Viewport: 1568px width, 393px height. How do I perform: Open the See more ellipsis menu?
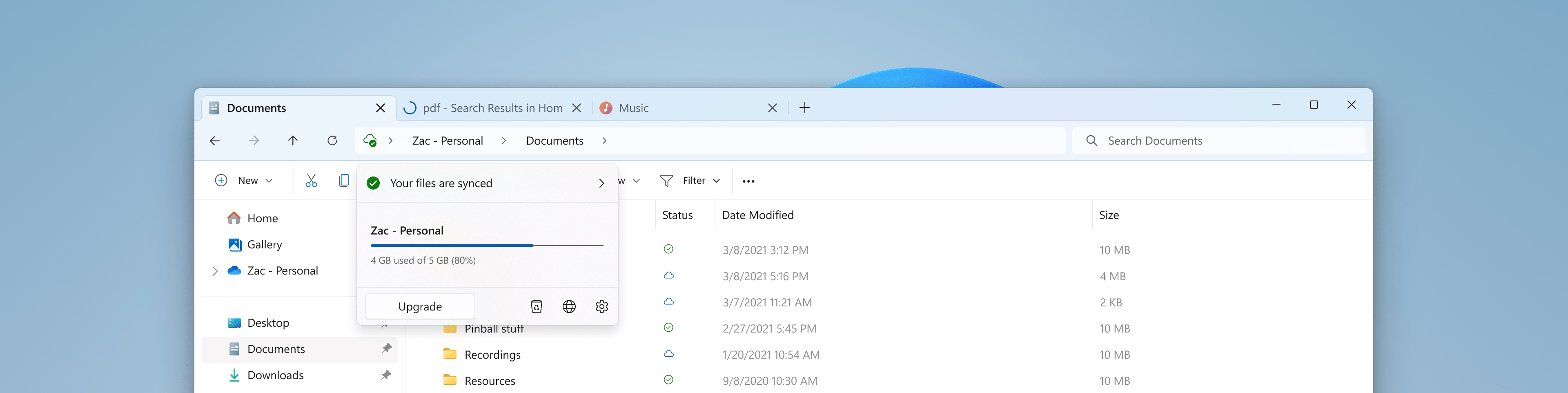point(748,181)
